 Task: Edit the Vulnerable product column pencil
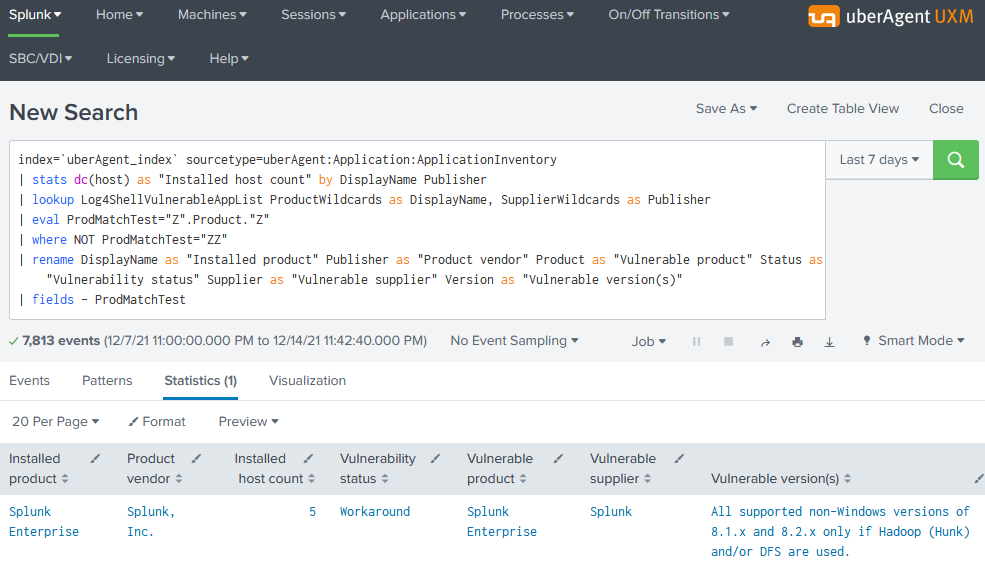(x=558, y=459)
